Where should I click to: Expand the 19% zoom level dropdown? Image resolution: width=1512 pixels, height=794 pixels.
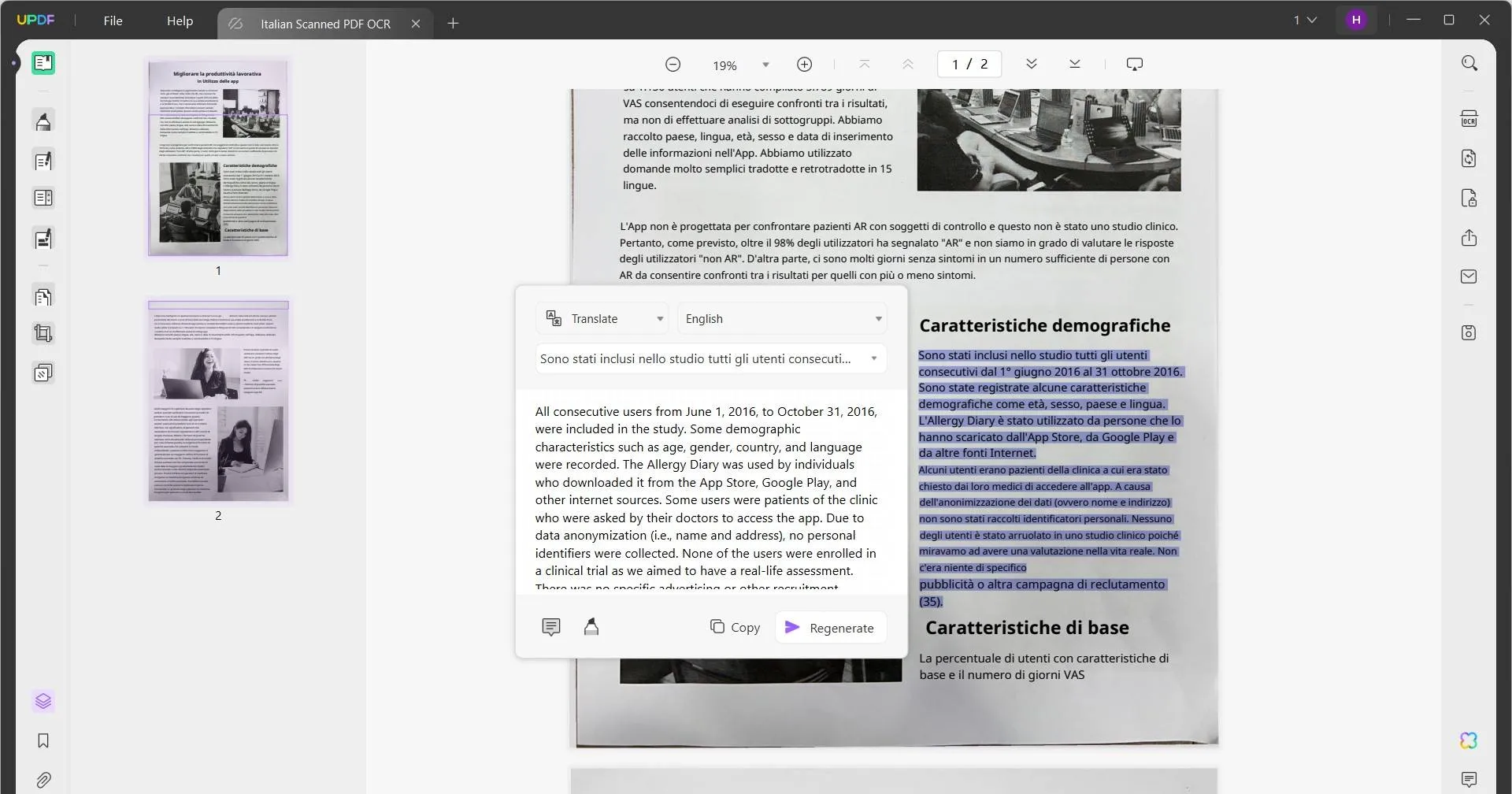[x=765, y=65]
